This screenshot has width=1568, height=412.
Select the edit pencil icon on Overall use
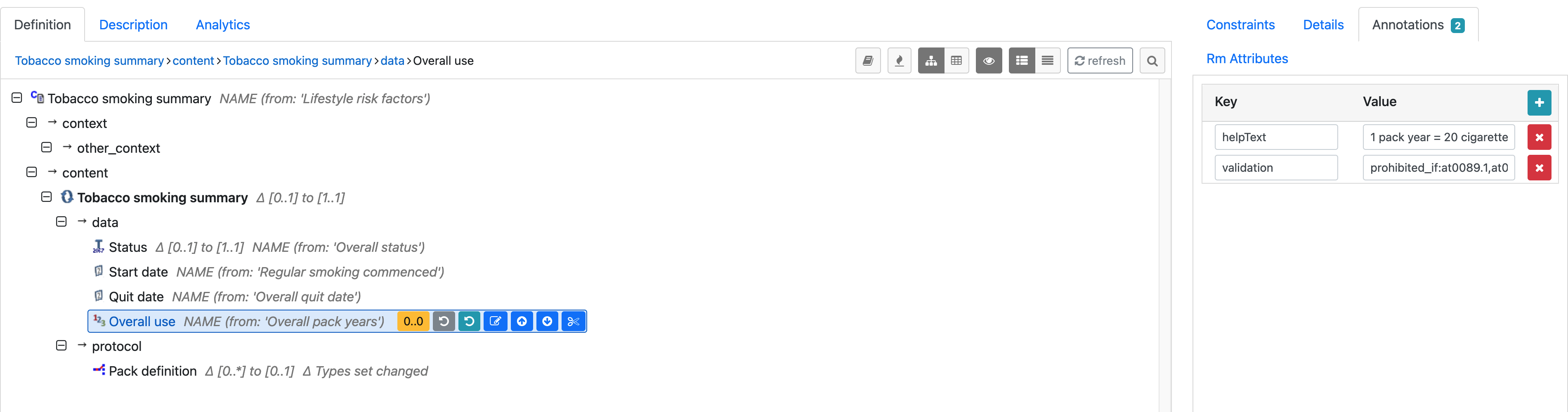(496, 321)
